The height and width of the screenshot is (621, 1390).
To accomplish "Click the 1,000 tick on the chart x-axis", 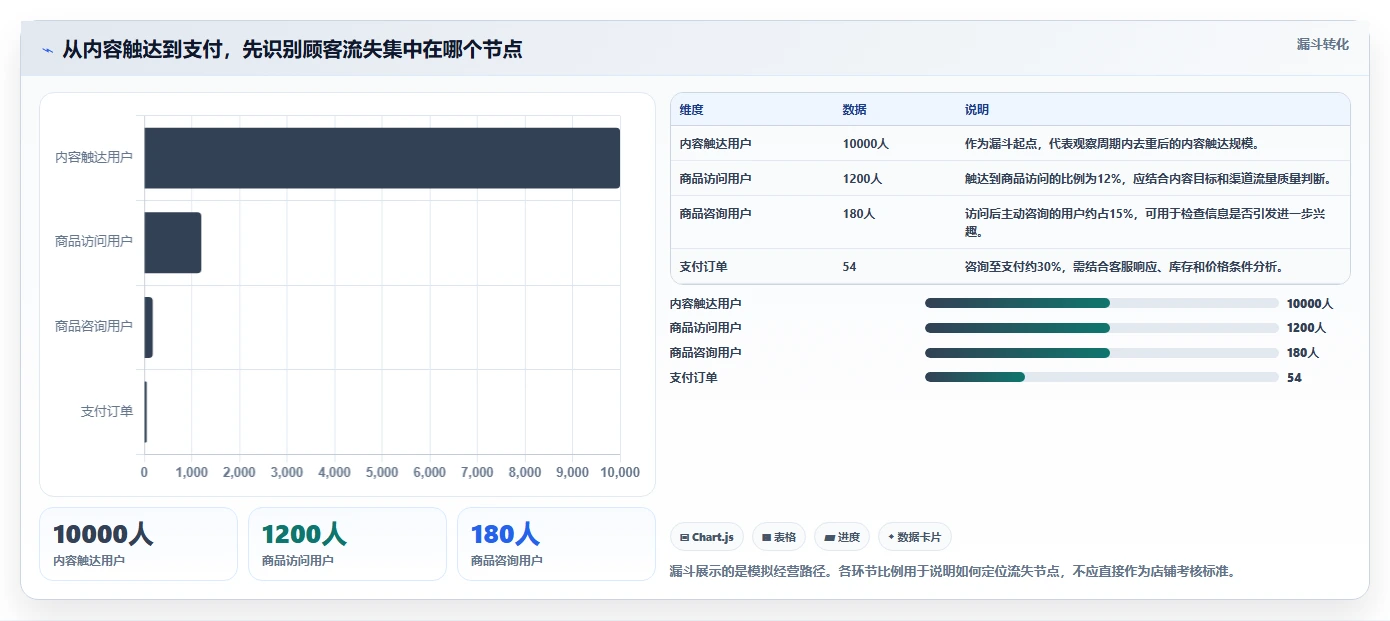I will pyautogui.click(x=192, y=473).
